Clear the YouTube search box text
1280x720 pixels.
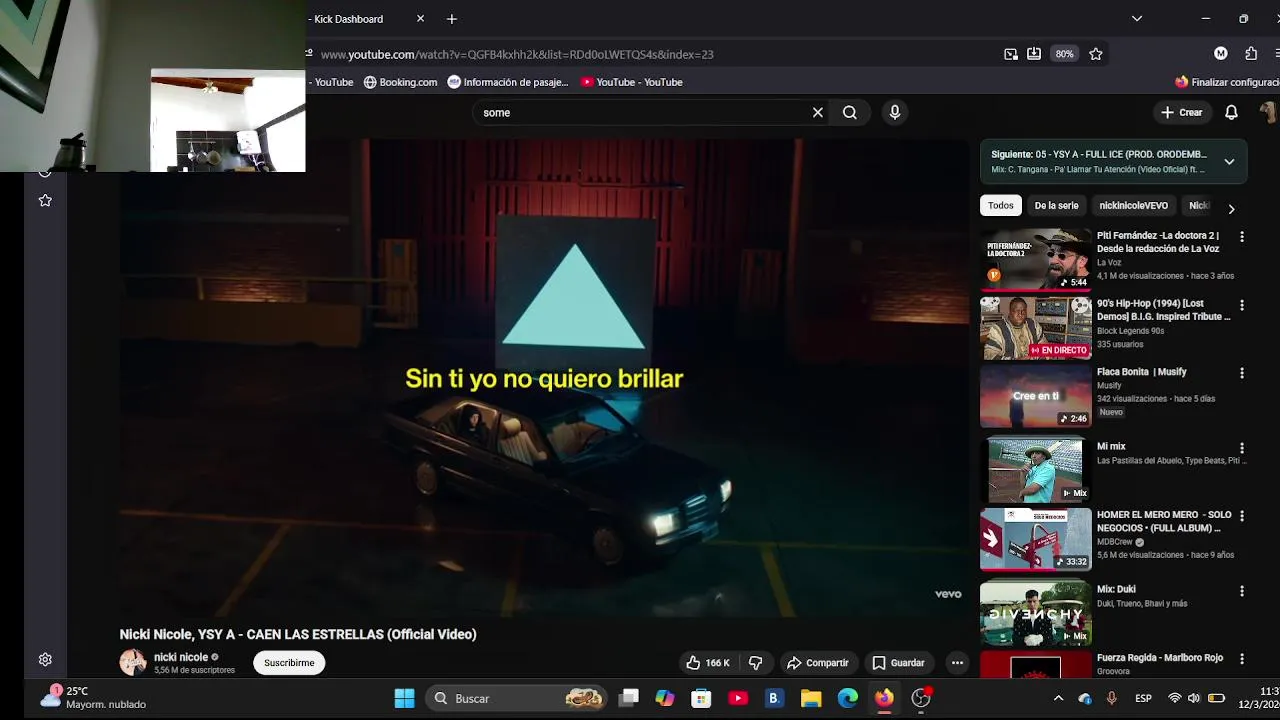click(x=817, y=113)
